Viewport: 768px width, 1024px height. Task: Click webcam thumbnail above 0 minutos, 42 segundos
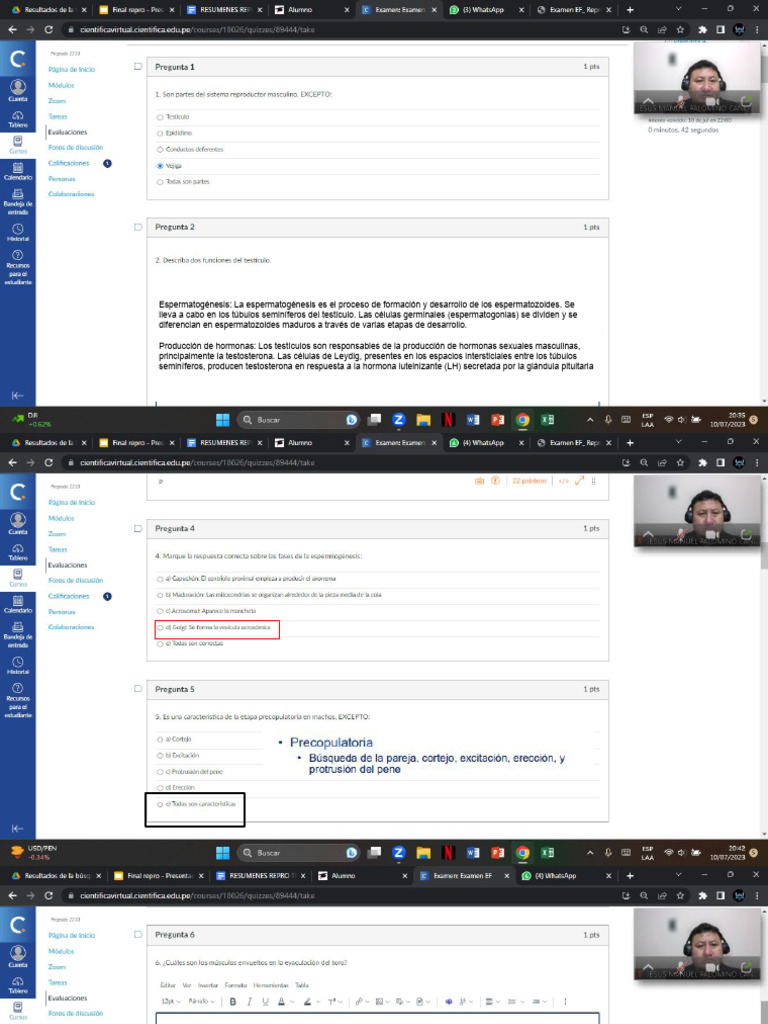coord(697,78)
